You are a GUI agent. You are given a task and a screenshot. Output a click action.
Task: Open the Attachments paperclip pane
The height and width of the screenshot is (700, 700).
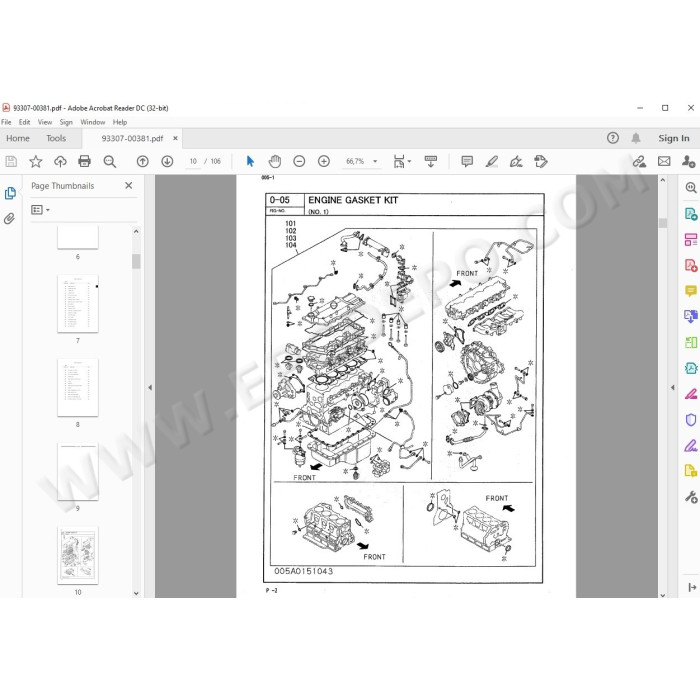pos(9,218)
